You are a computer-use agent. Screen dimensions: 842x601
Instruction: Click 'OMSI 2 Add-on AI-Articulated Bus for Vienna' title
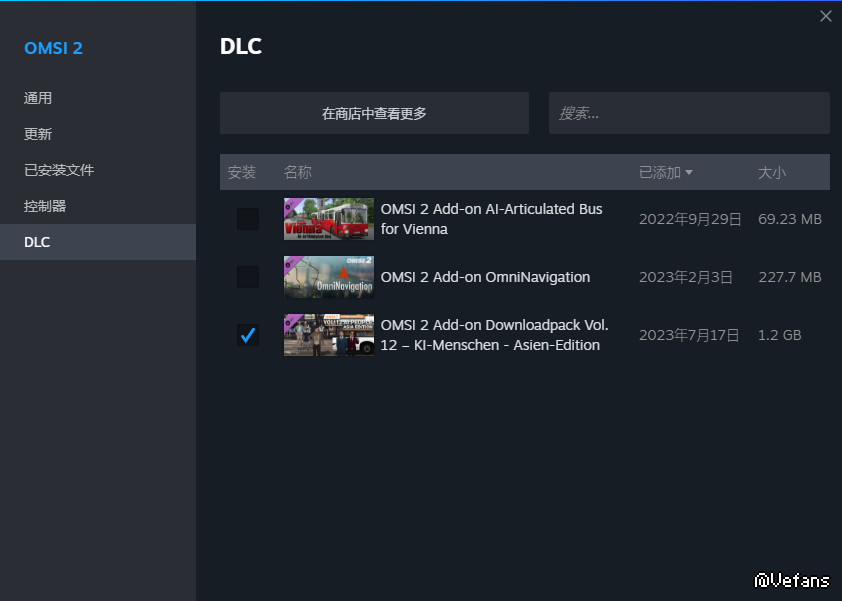tap(491, 219)
